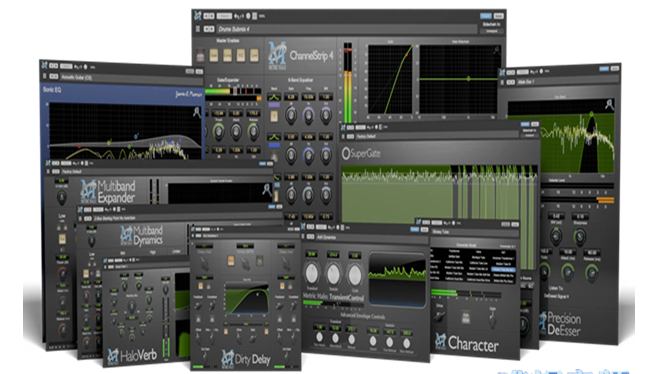Toggle the Limit master enable button

(254, 55)
